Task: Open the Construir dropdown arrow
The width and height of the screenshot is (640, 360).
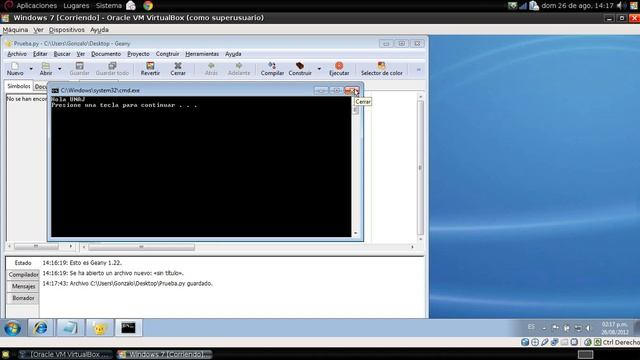Action: 319,69
